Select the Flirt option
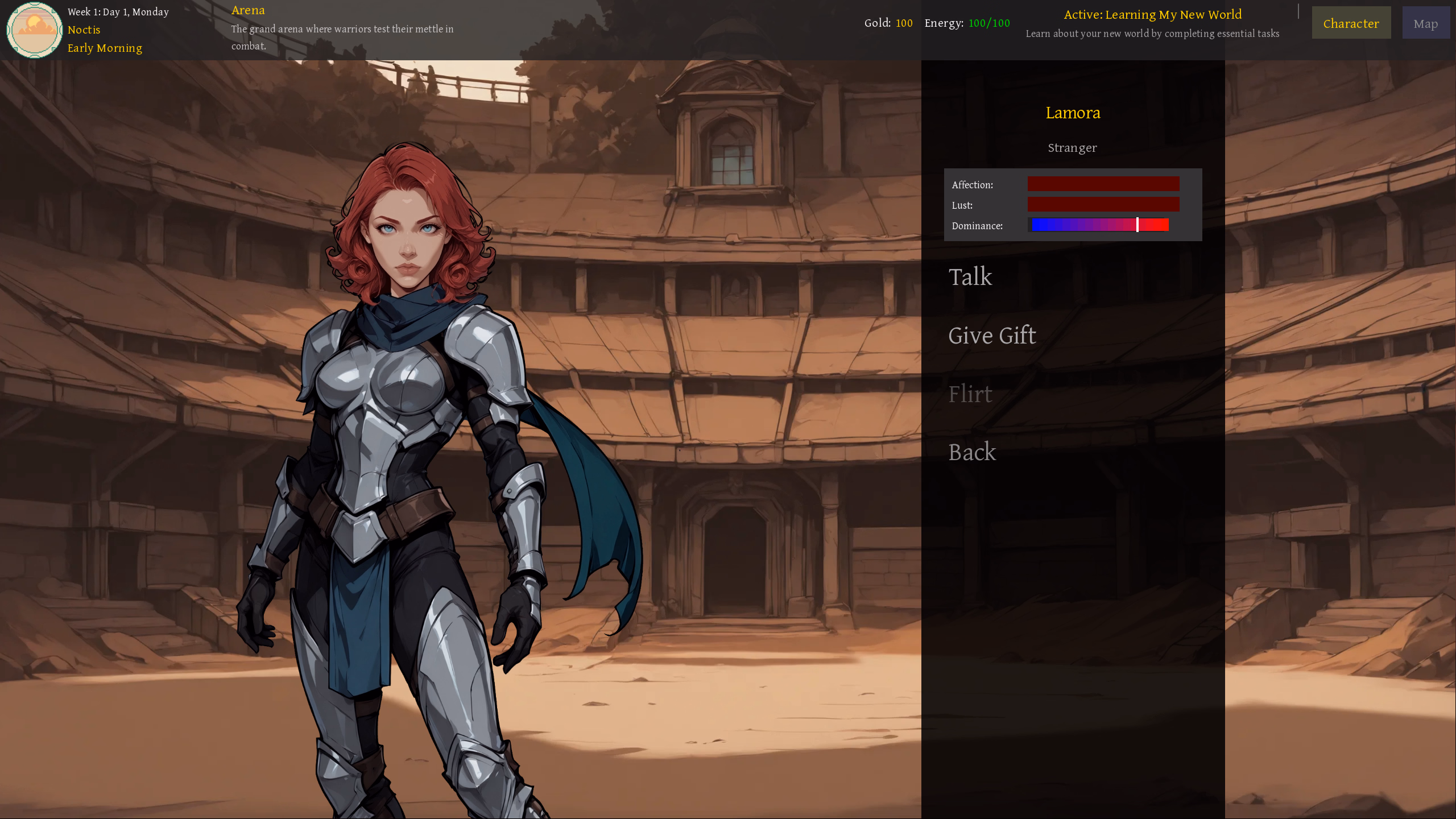Viewport: 1456px width, 819px height. [x=970, y=394]
